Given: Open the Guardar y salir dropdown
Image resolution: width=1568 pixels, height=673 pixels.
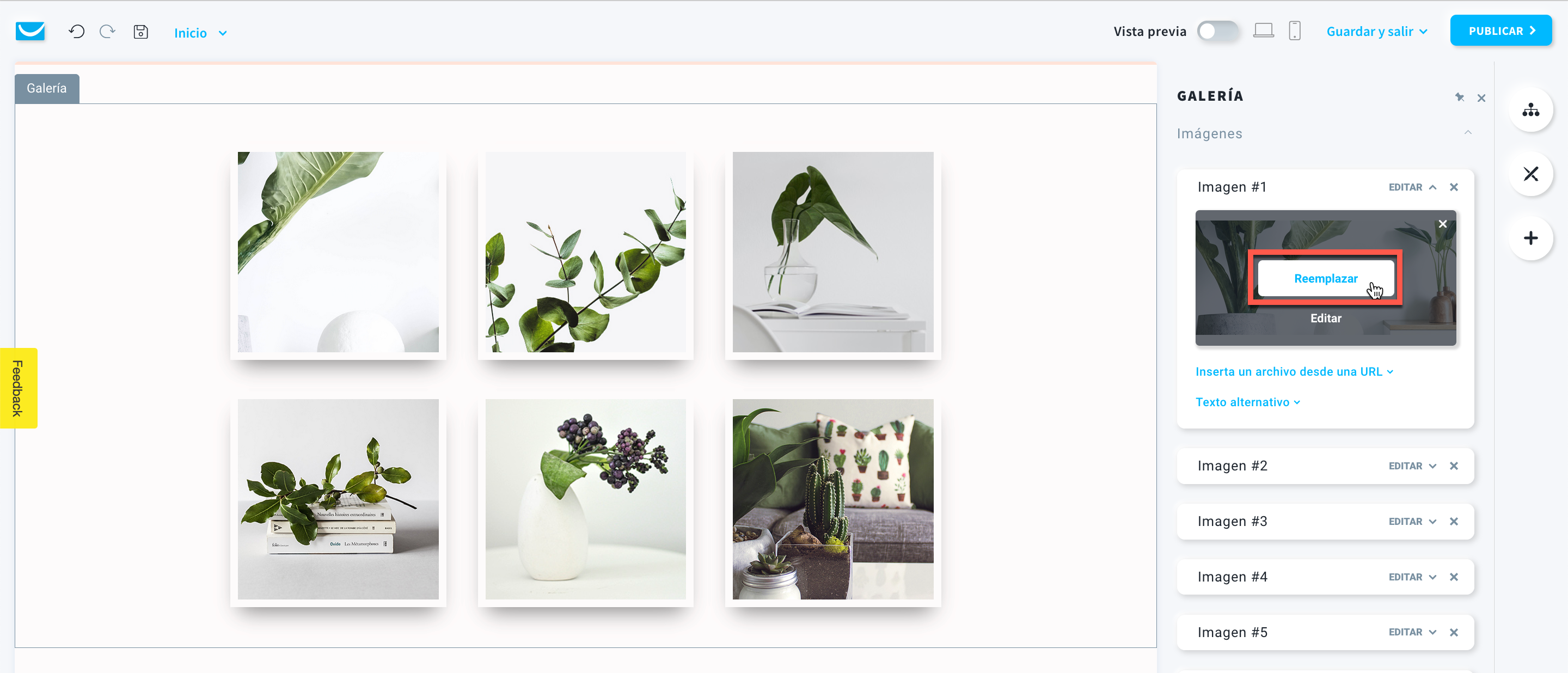Looking at the screenshot, I should click(1377, 31).
